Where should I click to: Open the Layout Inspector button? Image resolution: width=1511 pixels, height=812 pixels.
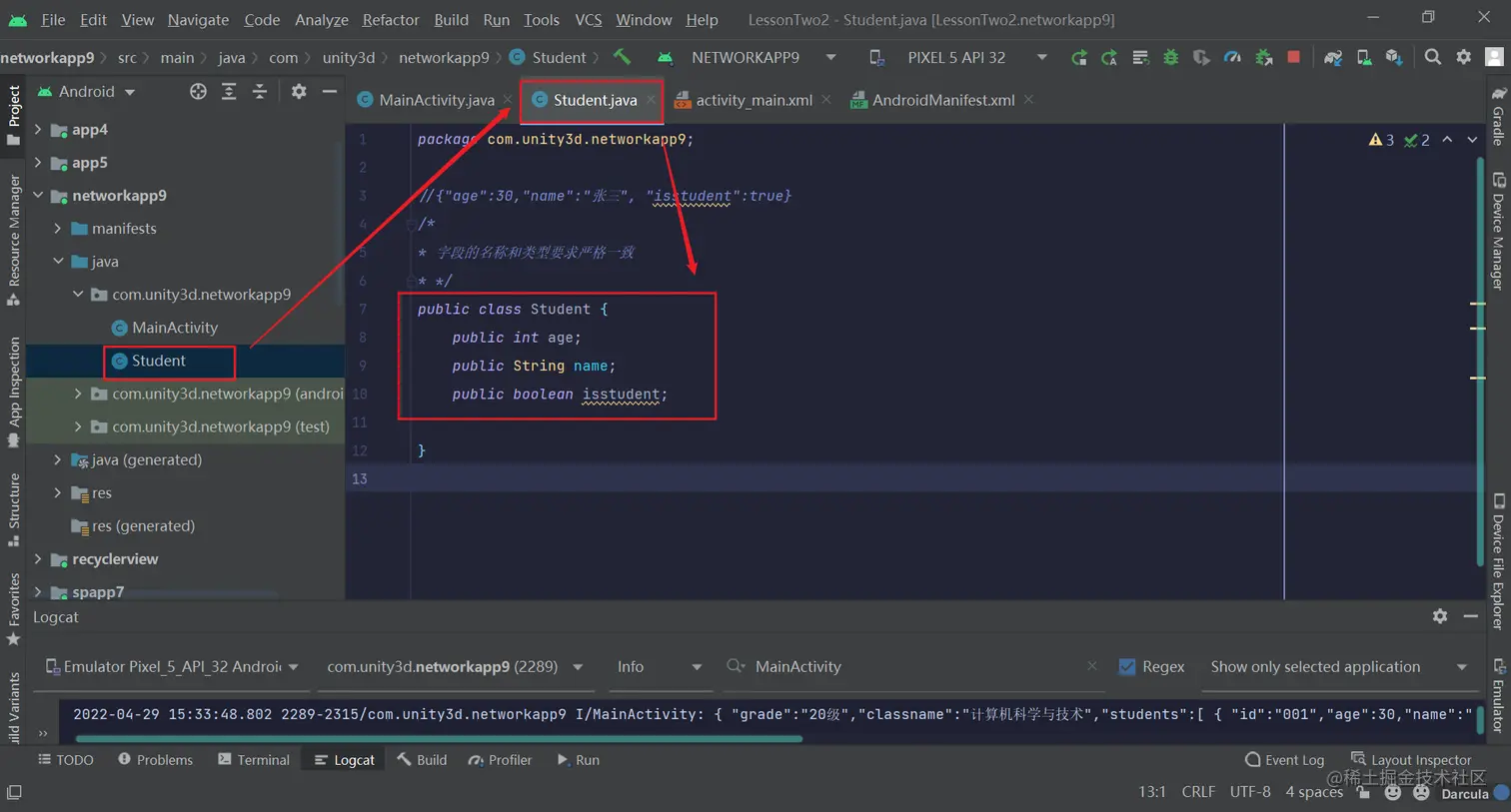point(1411,759)
